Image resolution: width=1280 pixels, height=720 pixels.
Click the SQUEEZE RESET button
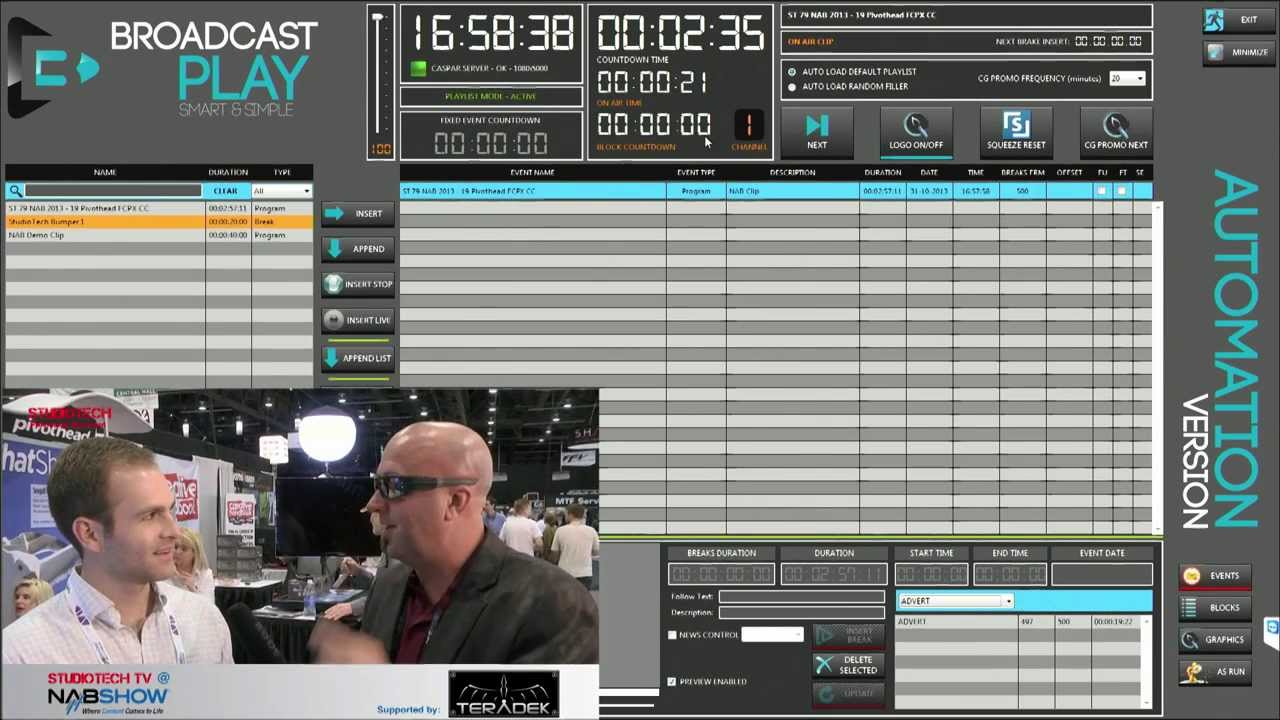[1016, 130]
